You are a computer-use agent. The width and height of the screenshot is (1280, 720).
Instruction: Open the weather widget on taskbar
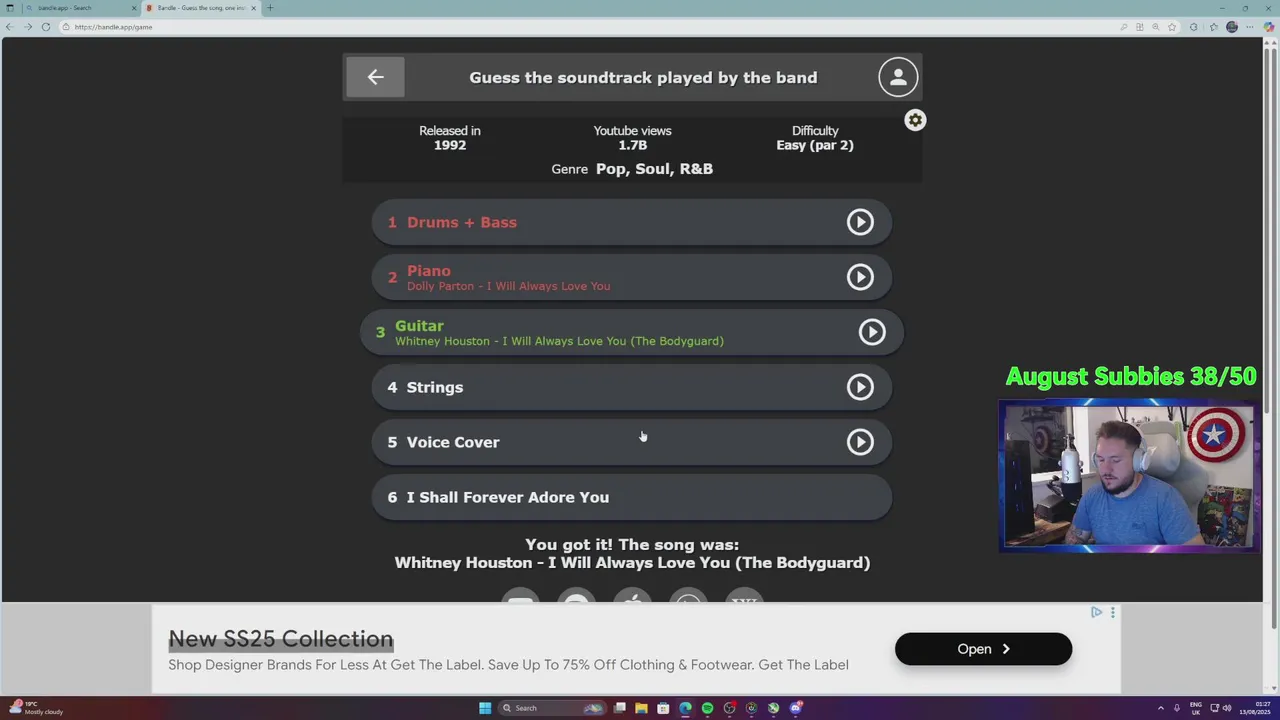click(36, 708)
